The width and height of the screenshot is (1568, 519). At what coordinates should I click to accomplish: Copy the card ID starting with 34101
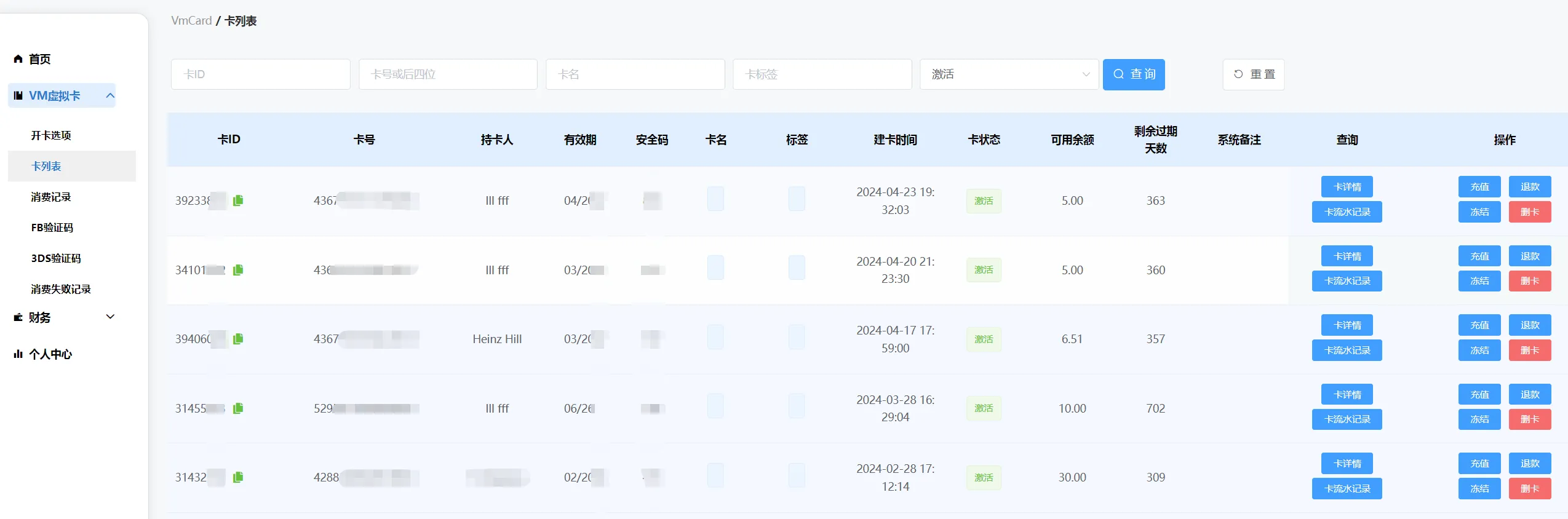coord(238,270)
